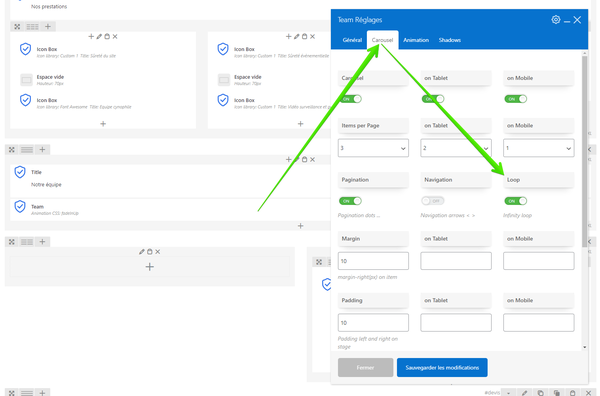Viewport: 600px width, 396px height.
Task: Click Sauvegarder les modifications button
Action: tap(442, 368)
